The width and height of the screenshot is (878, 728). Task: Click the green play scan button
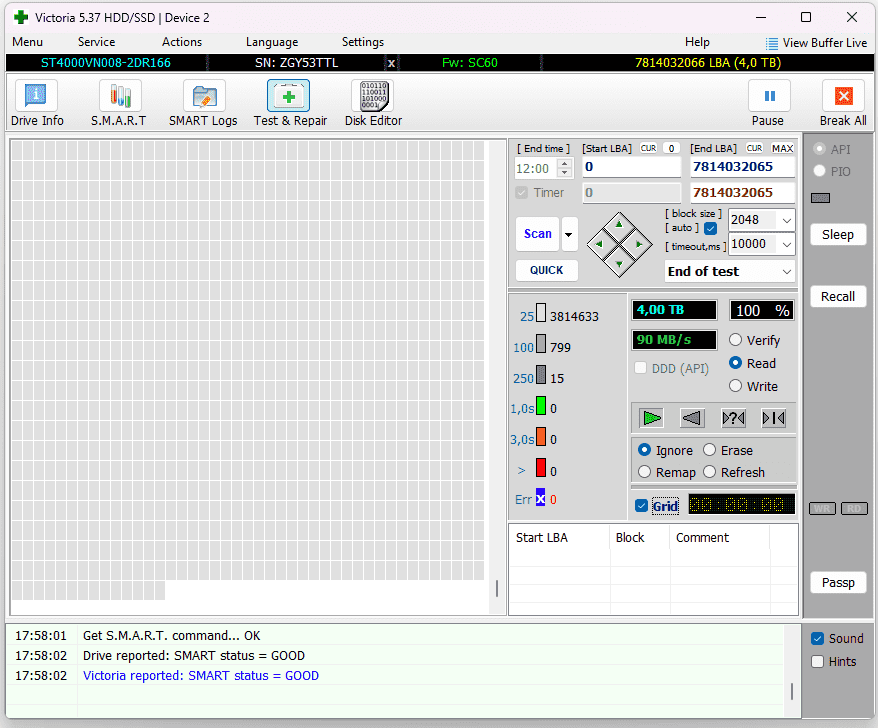[652, 418]
